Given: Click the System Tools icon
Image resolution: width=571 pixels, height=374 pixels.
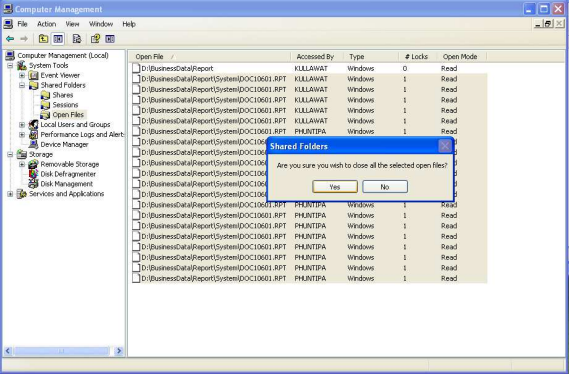Looking at the screenshot, I should coord(22,66).
